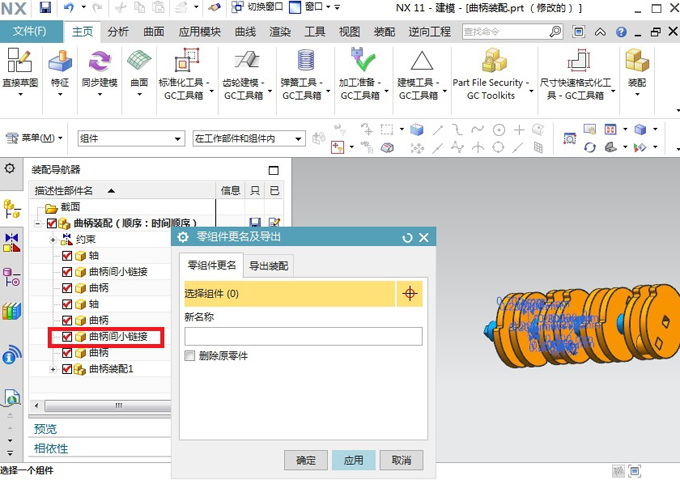Click the reset icon in dialog title

[407, 237]
